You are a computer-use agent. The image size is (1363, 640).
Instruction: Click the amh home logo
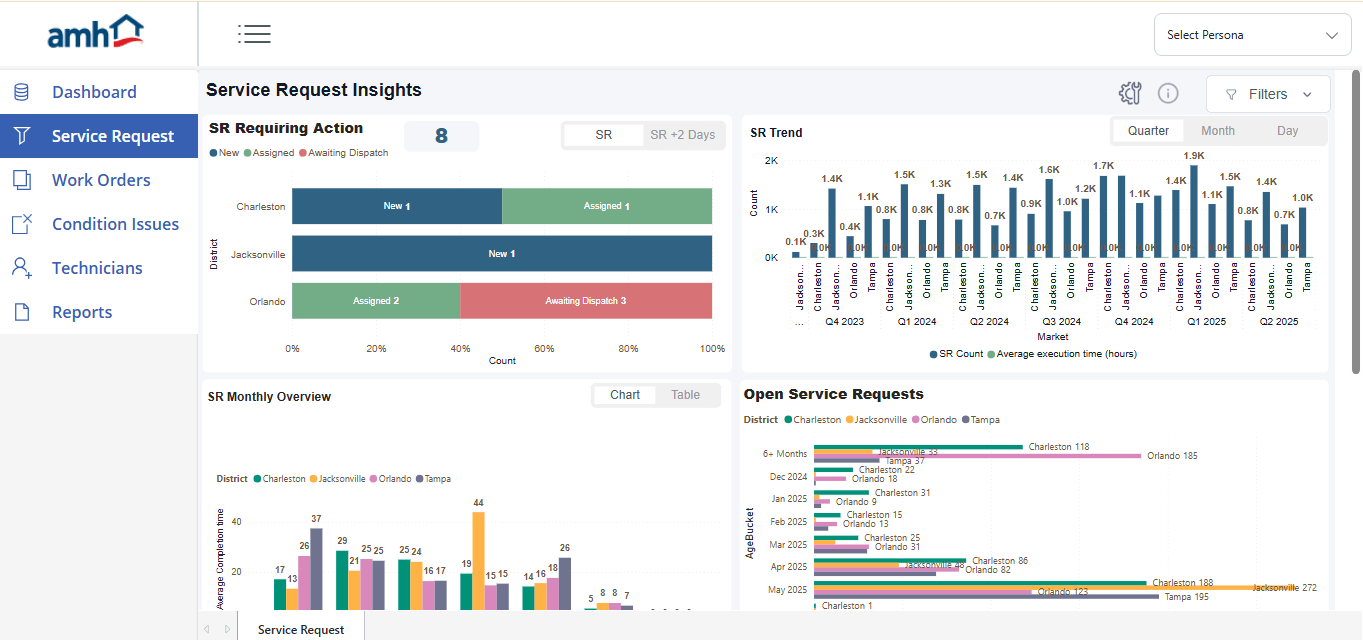click(97, 33)
